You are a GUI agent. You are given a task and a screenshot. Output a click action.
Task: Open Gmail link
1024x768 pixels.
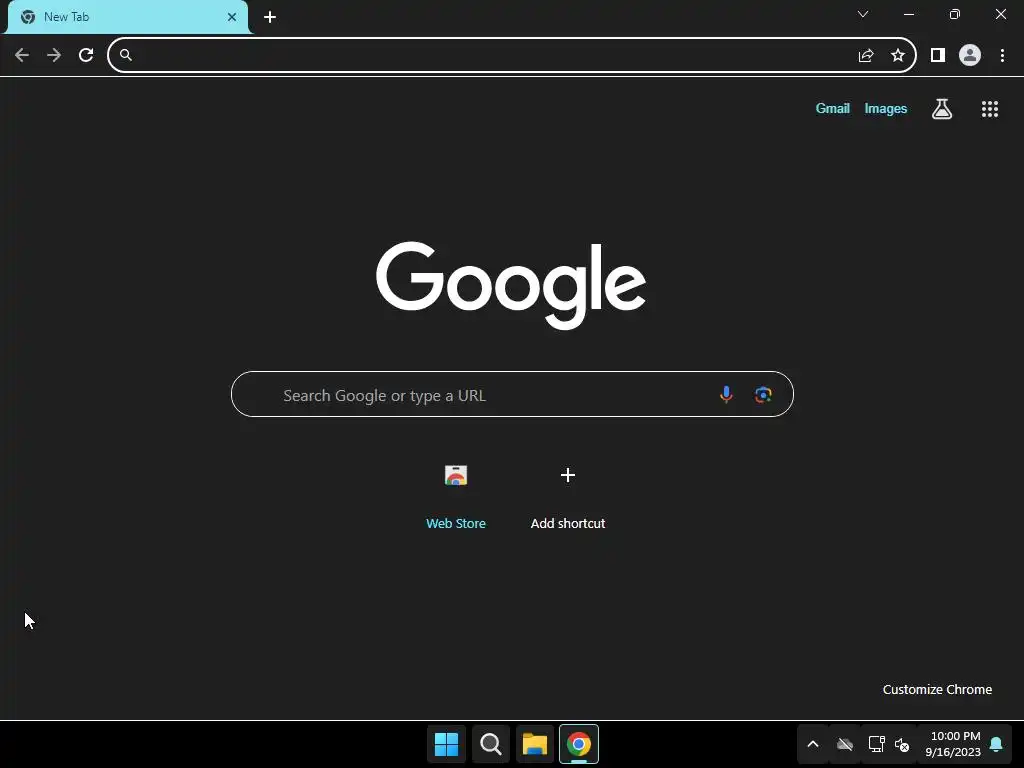click(833, 108)
